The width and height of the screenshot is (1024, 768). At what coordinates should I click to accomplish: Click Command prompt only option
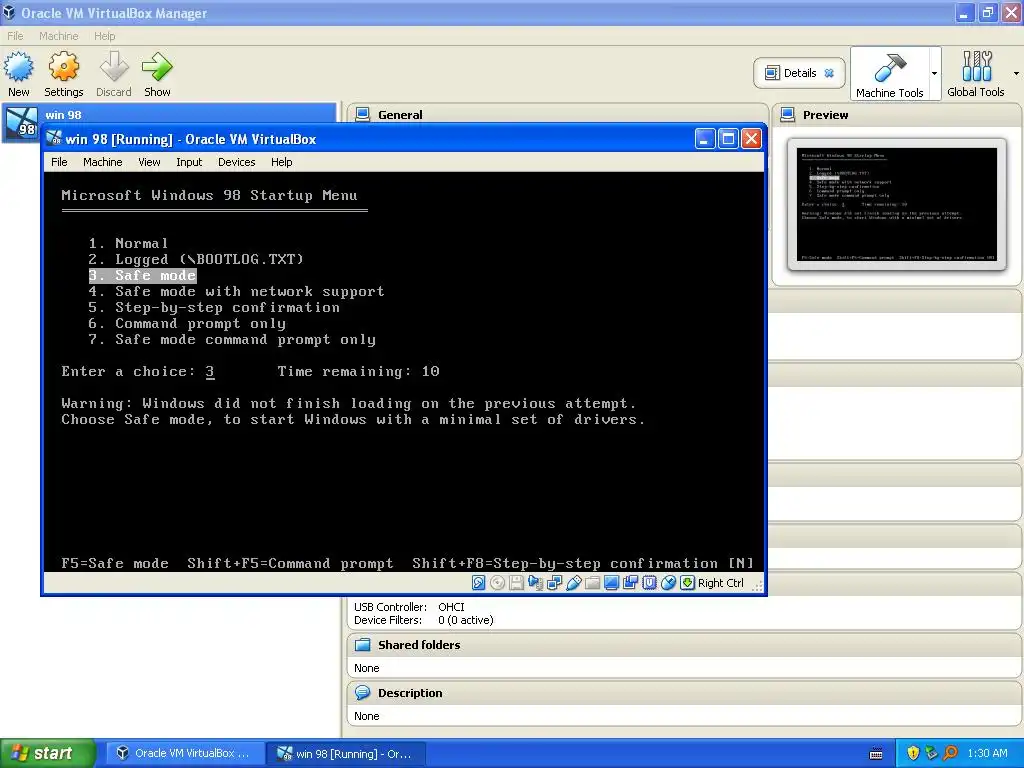tap(187, 323)
